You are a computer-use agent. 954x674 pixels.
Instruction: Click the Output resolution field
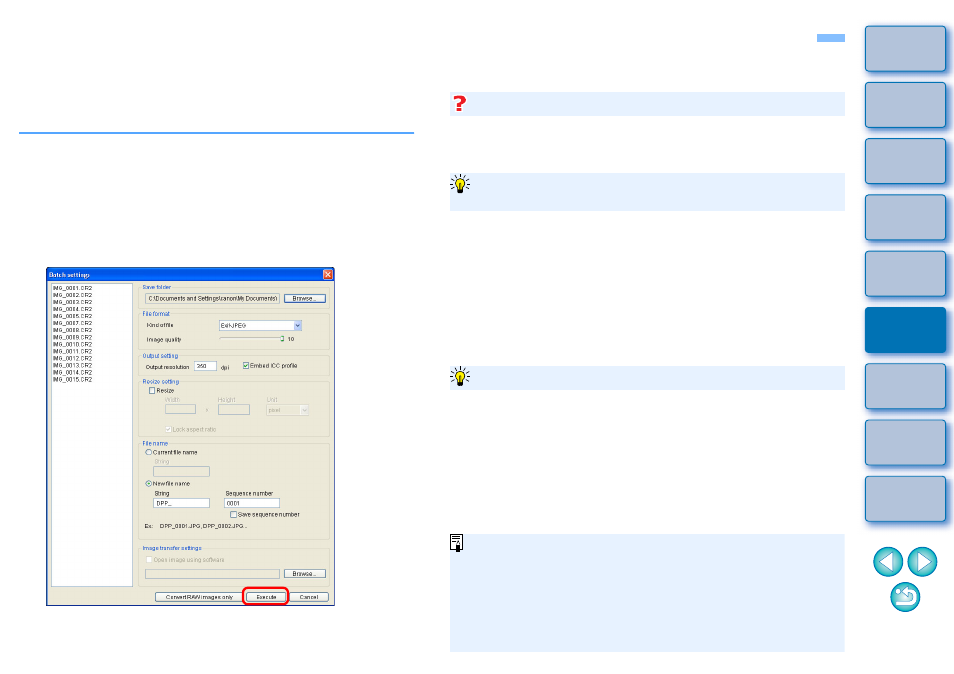[205, 366]
